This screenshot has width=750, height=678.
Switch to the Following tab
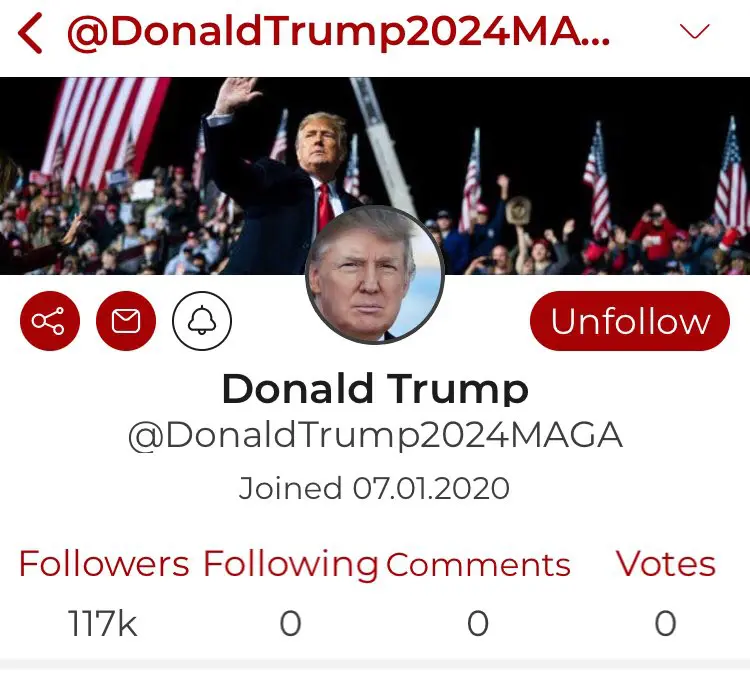[x=290, y=564]
